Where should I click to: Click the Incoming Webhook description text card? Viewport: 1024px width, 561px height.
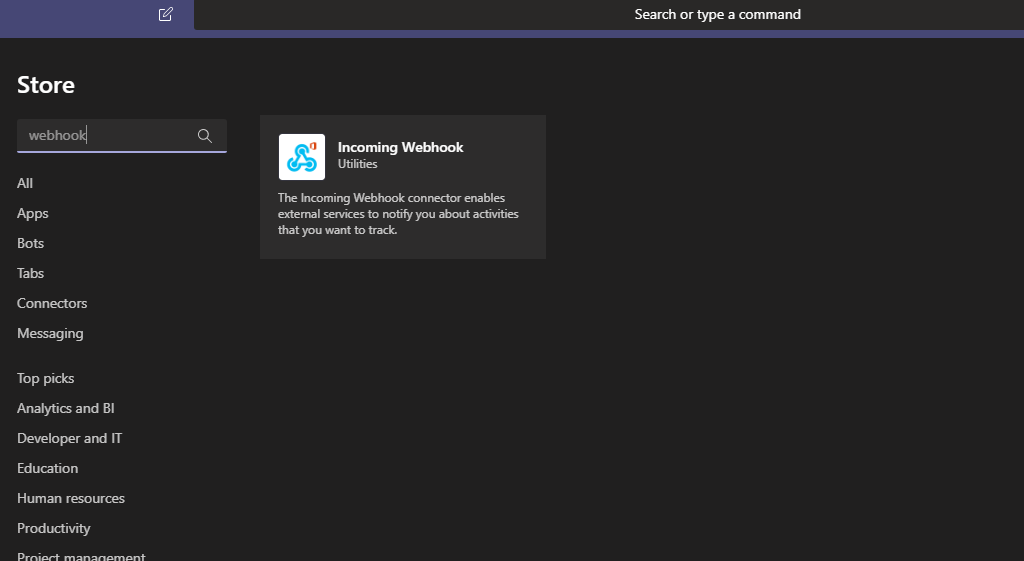(398, 214)
